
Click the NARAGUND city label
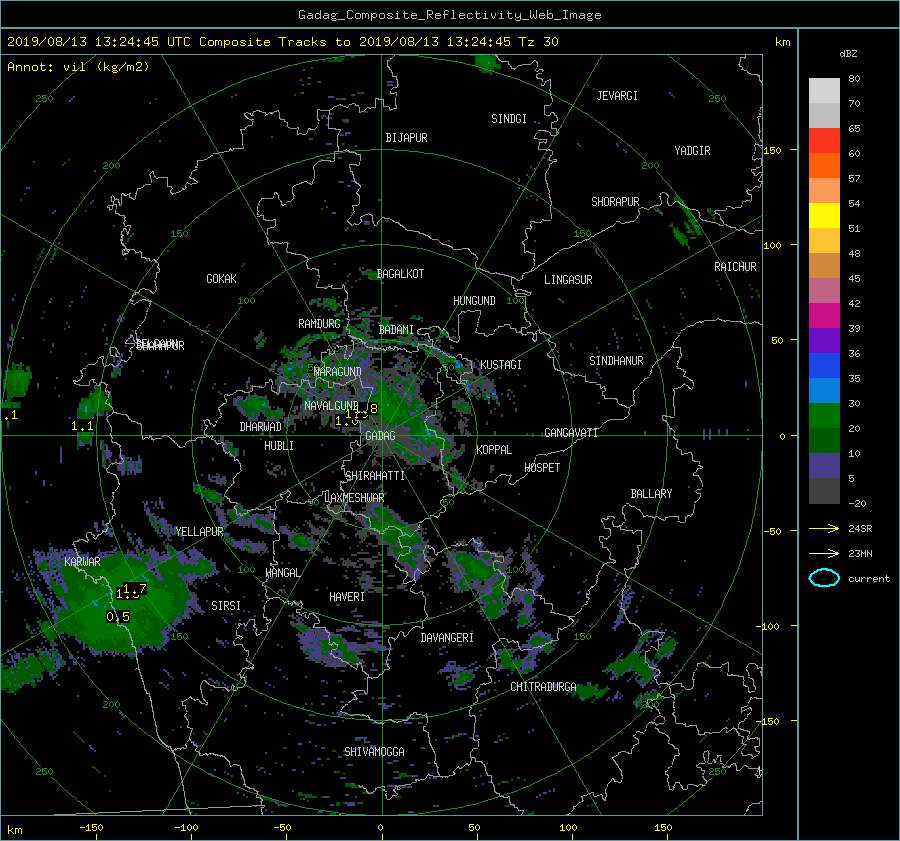click(338, 372)
